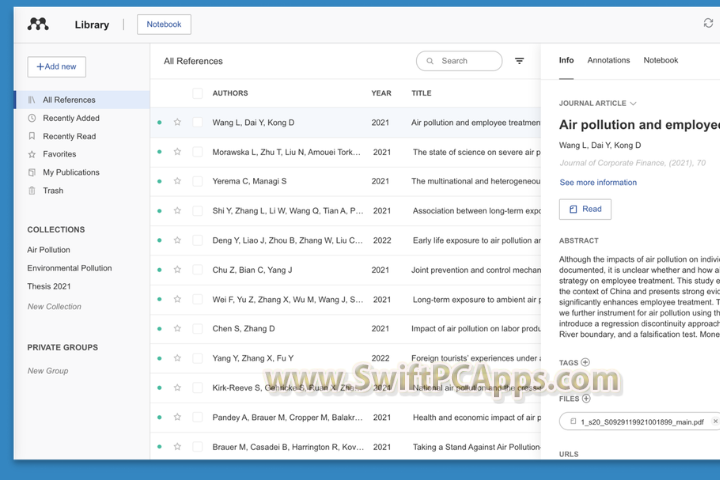Favorite the Yang Y, Zhang X reference
This screenshot has height=480, width=720.
click(x=177, y=358)
